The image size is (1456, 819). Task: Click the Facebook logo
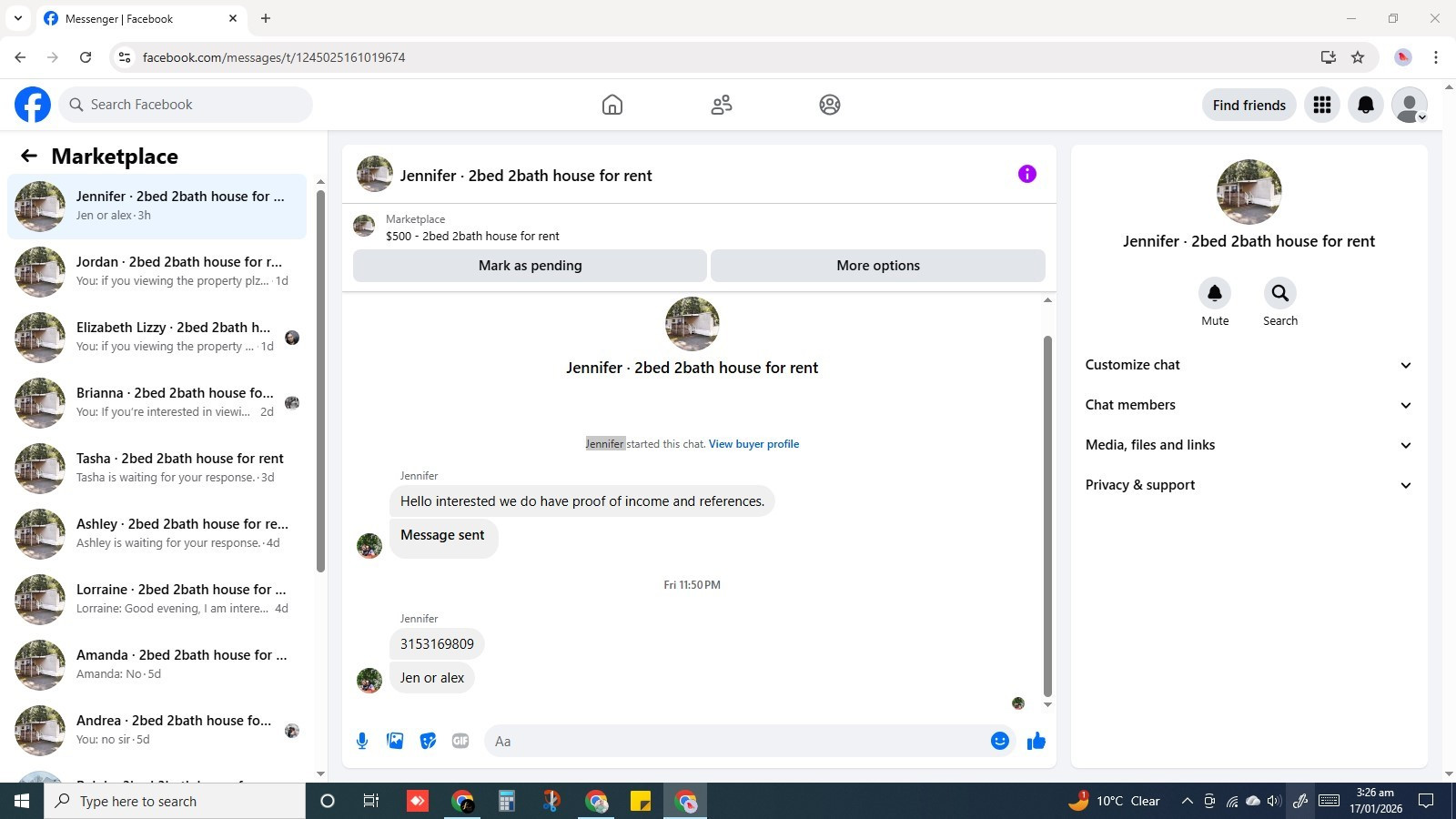click(x=33, y=105)
